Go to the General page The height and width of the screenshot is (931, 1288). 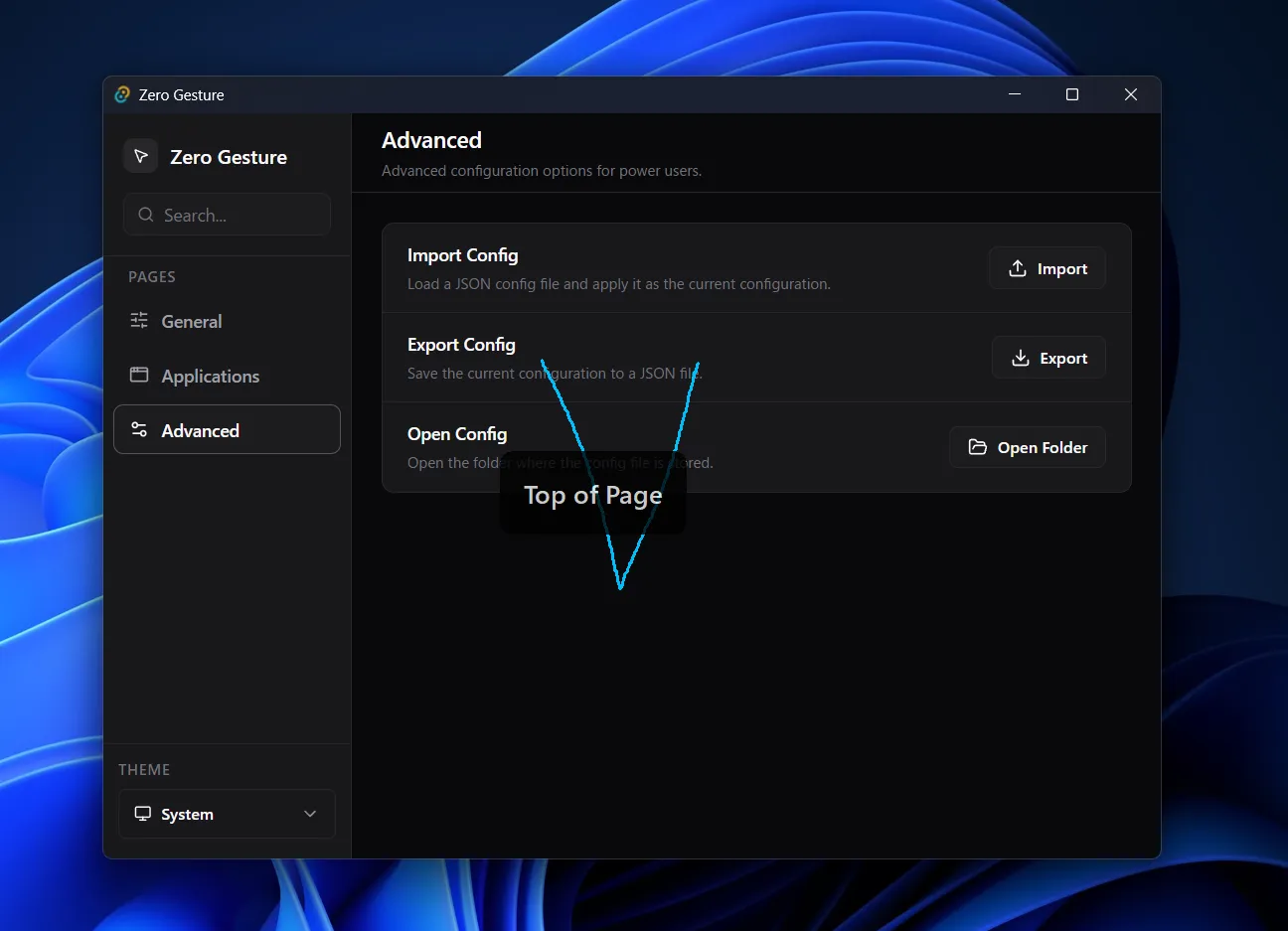click(x=192, y=321)
